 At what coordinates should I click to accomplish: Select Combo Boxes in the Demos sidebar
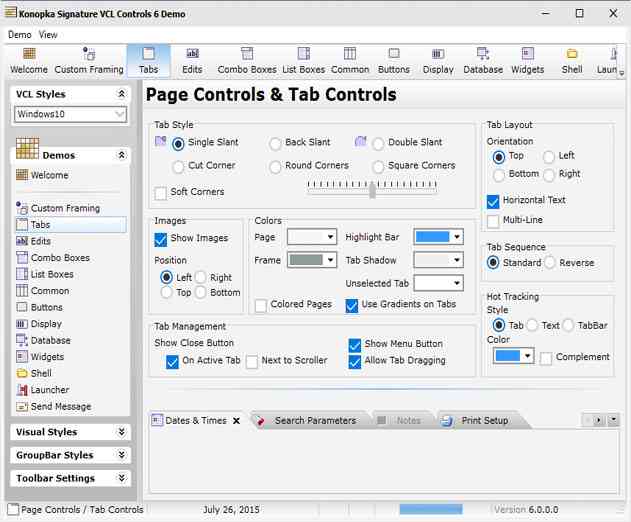point(53,258)
